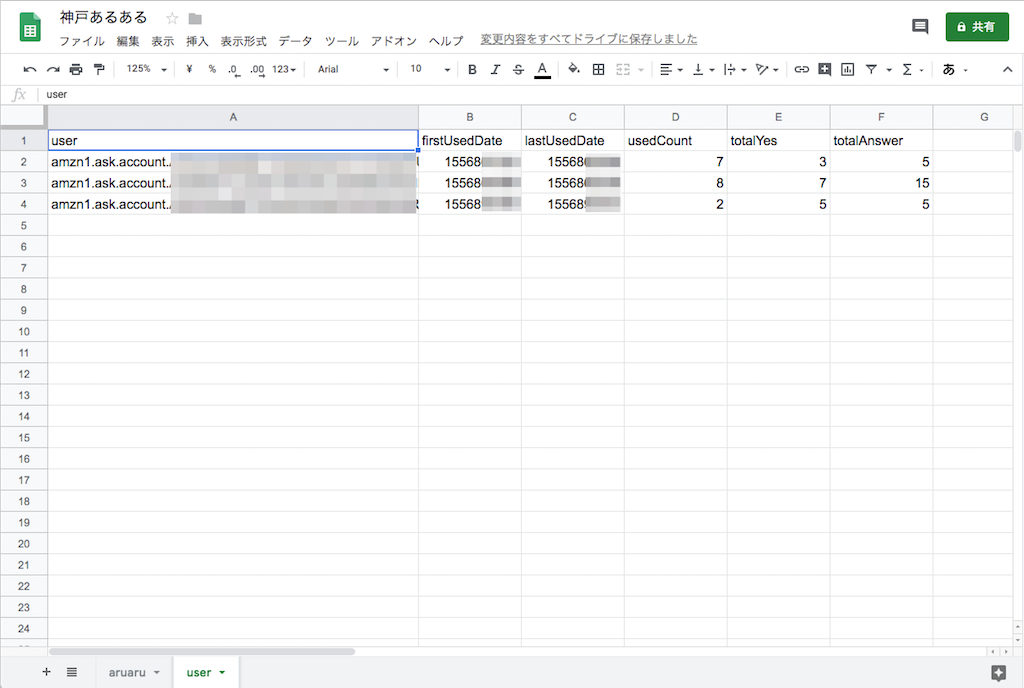Click the merge cells icon

pos(623,69)
